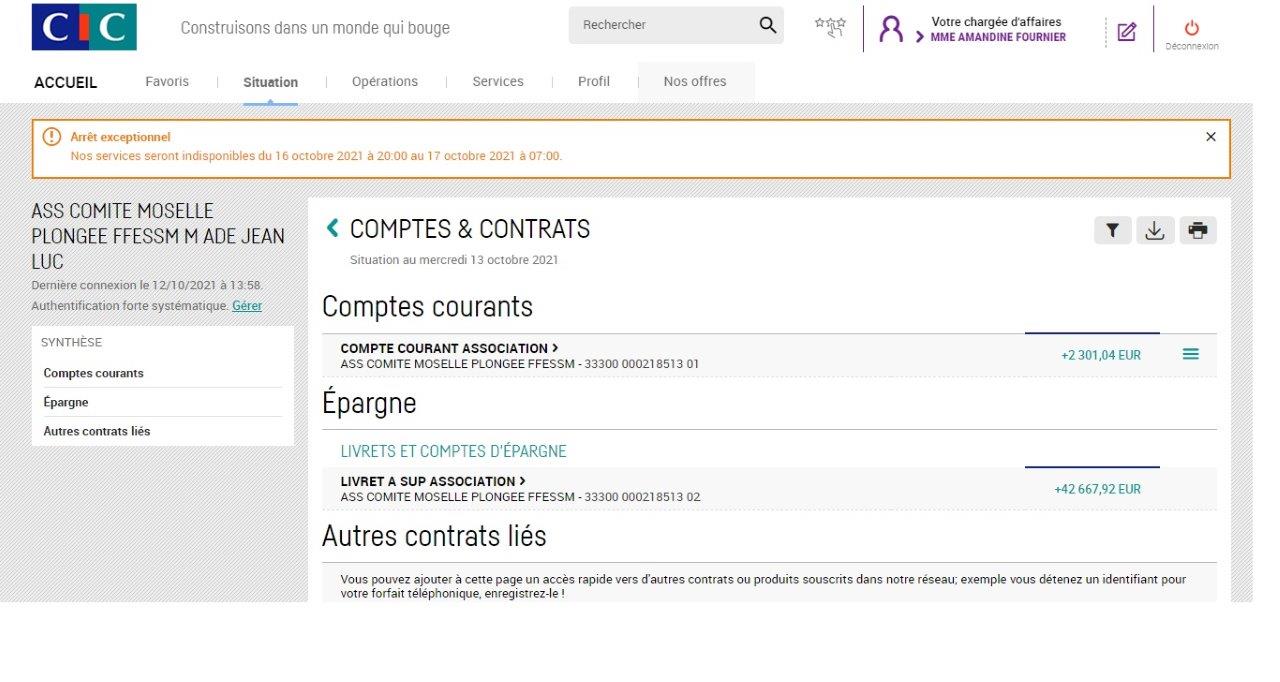Screen dimensions: 1280x682
Task: Open Livret A Sup Association account
Action: (432, 481)
